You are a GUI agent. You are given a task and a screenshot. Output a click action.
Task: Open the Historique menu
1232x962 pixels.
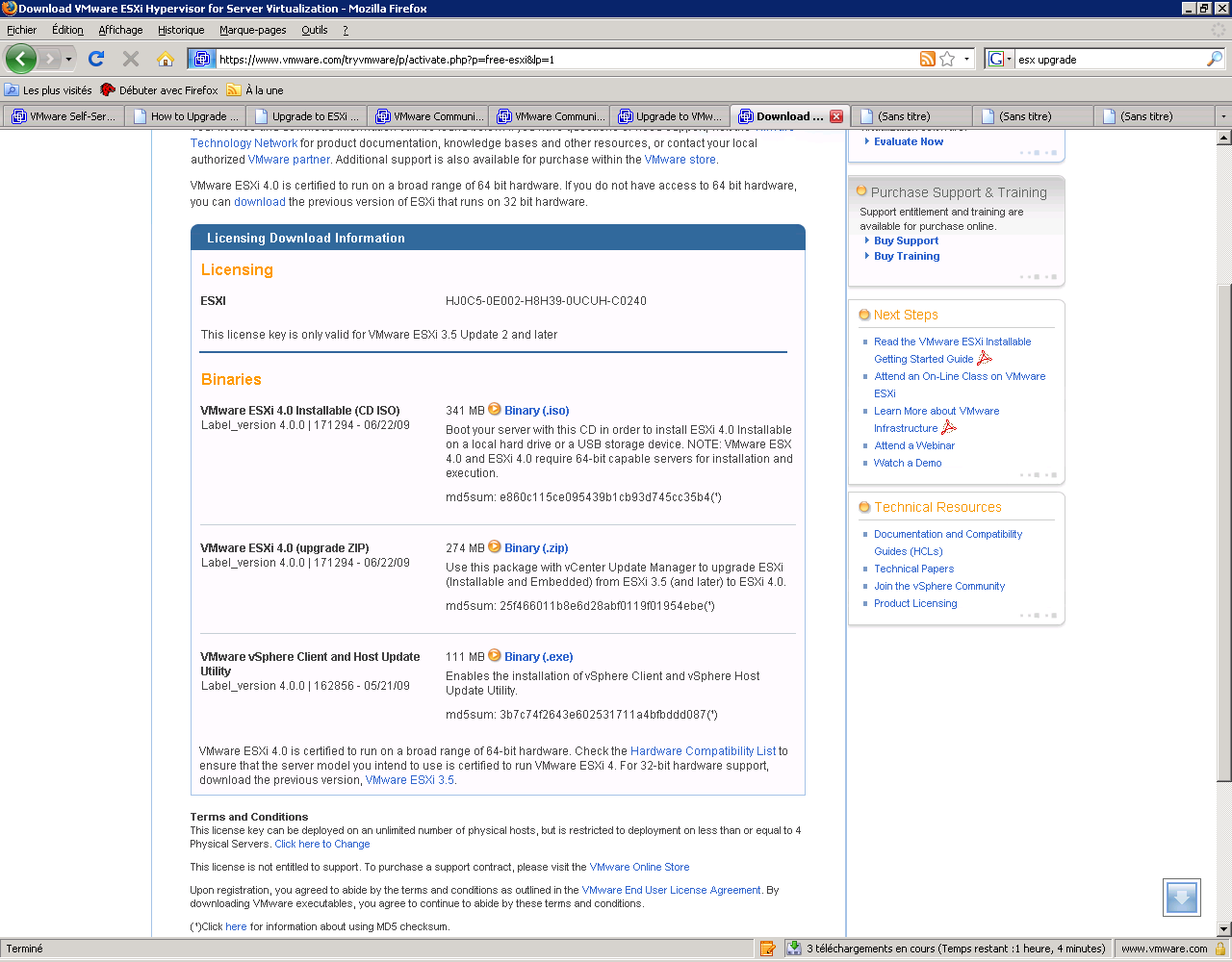click(181, 30)
